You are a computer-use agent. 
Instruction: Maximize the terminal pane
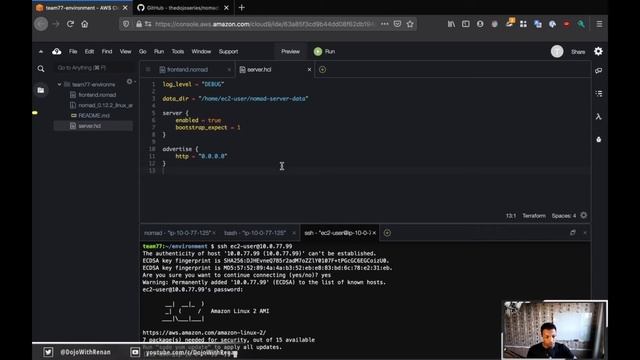click(573, 233)
